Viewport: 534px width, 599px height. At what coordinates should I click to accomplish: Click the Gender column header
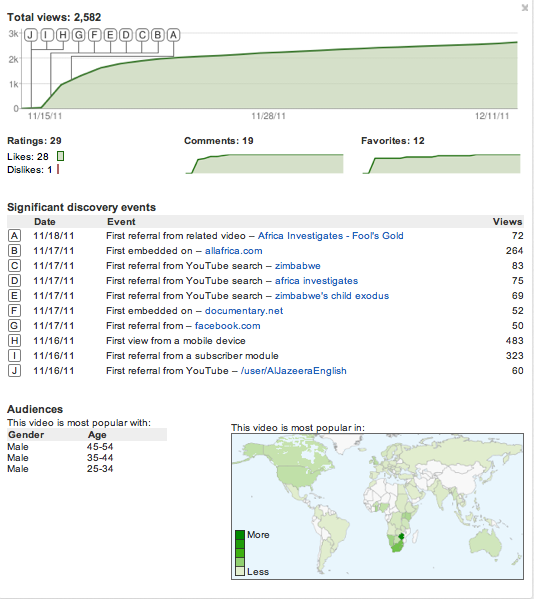tap(26, 435)
